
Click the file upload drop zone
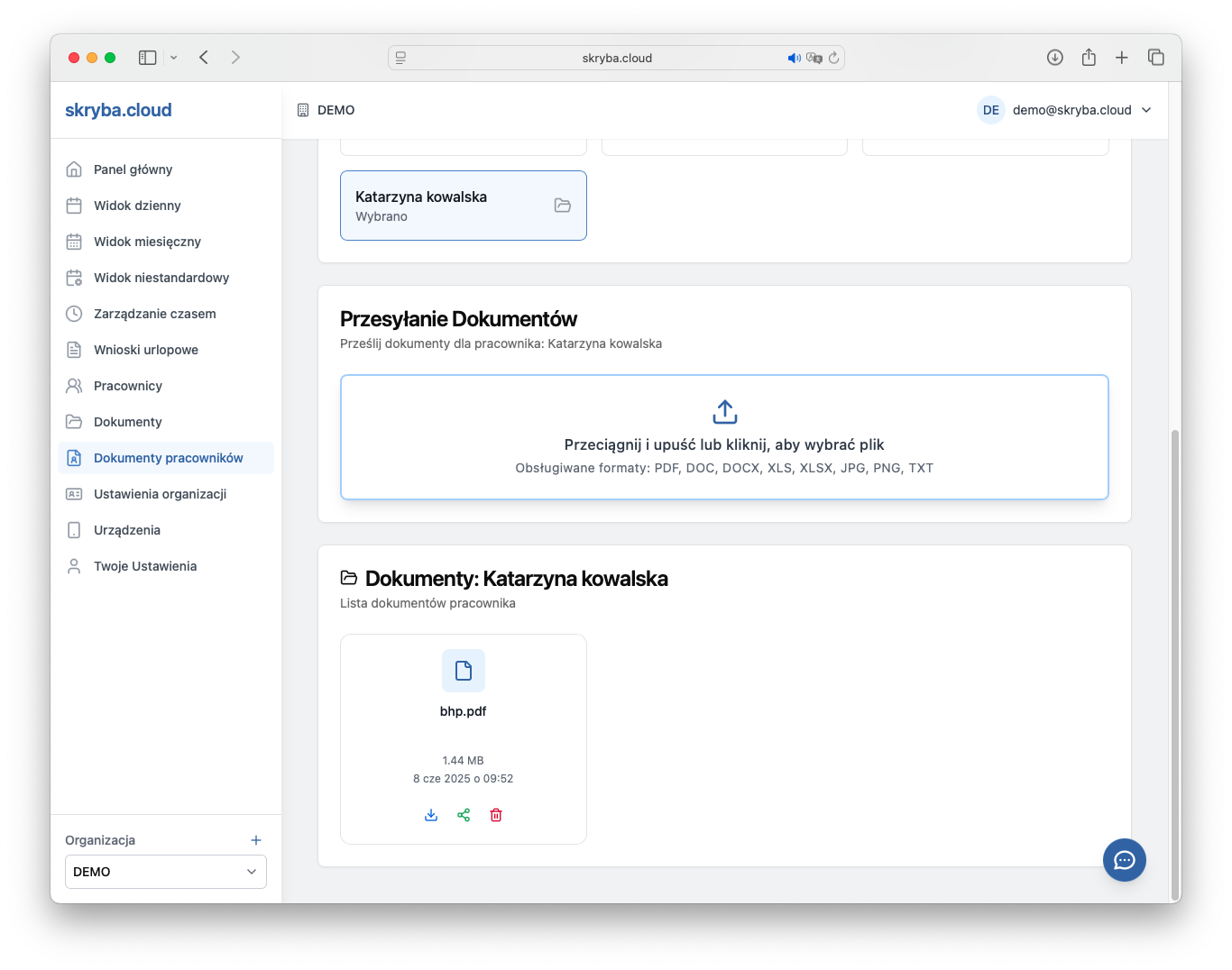(724, 437)
